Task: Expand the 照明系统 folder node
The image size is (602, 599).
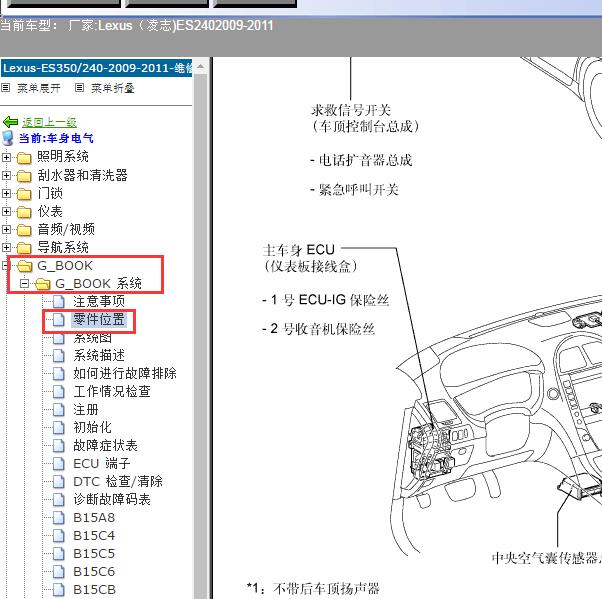Action: click(x=6, y=157)
